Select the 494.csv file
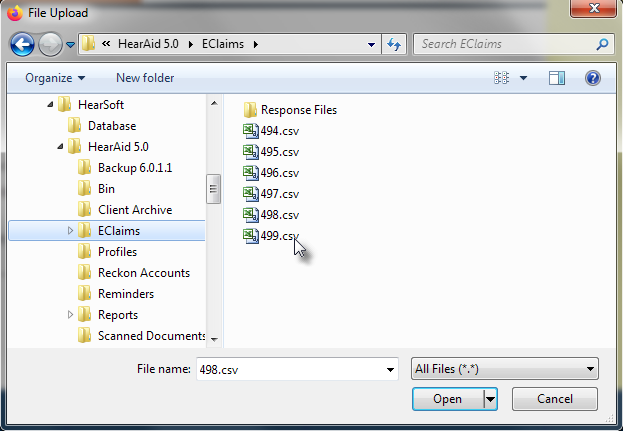 [271, 131]
